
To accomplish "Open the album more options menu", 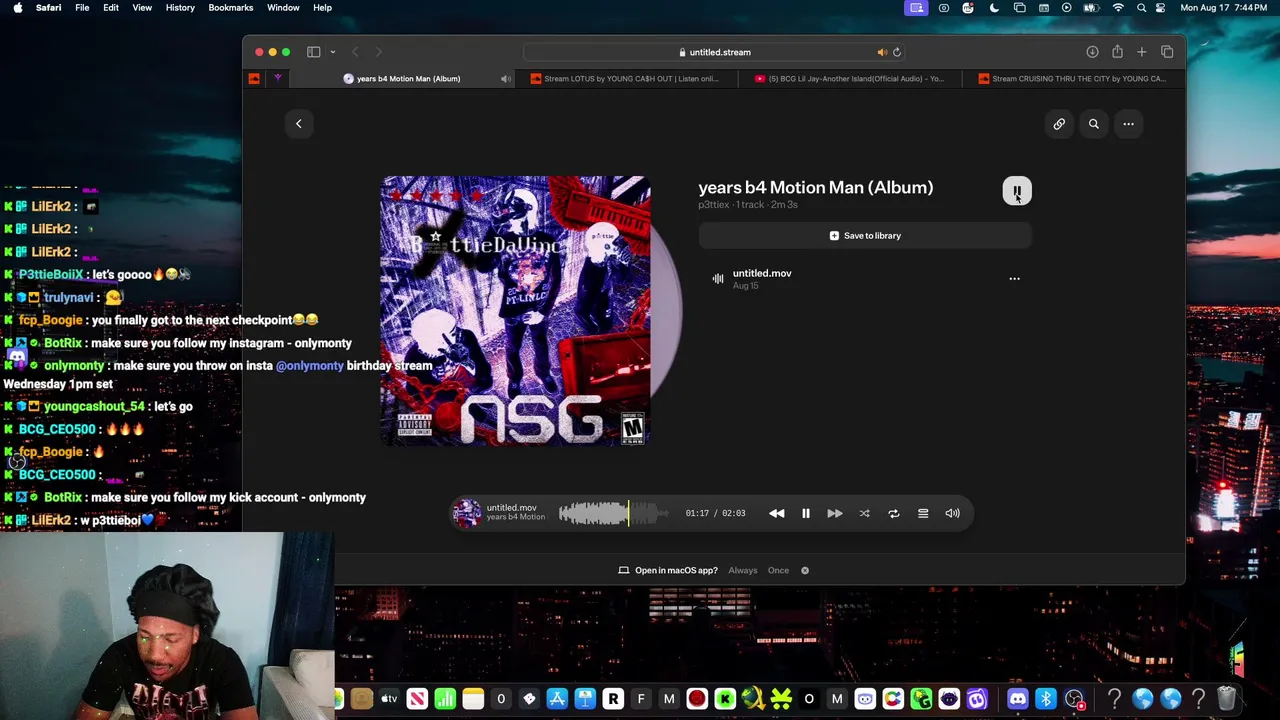I will click(x=1128, y=124).
